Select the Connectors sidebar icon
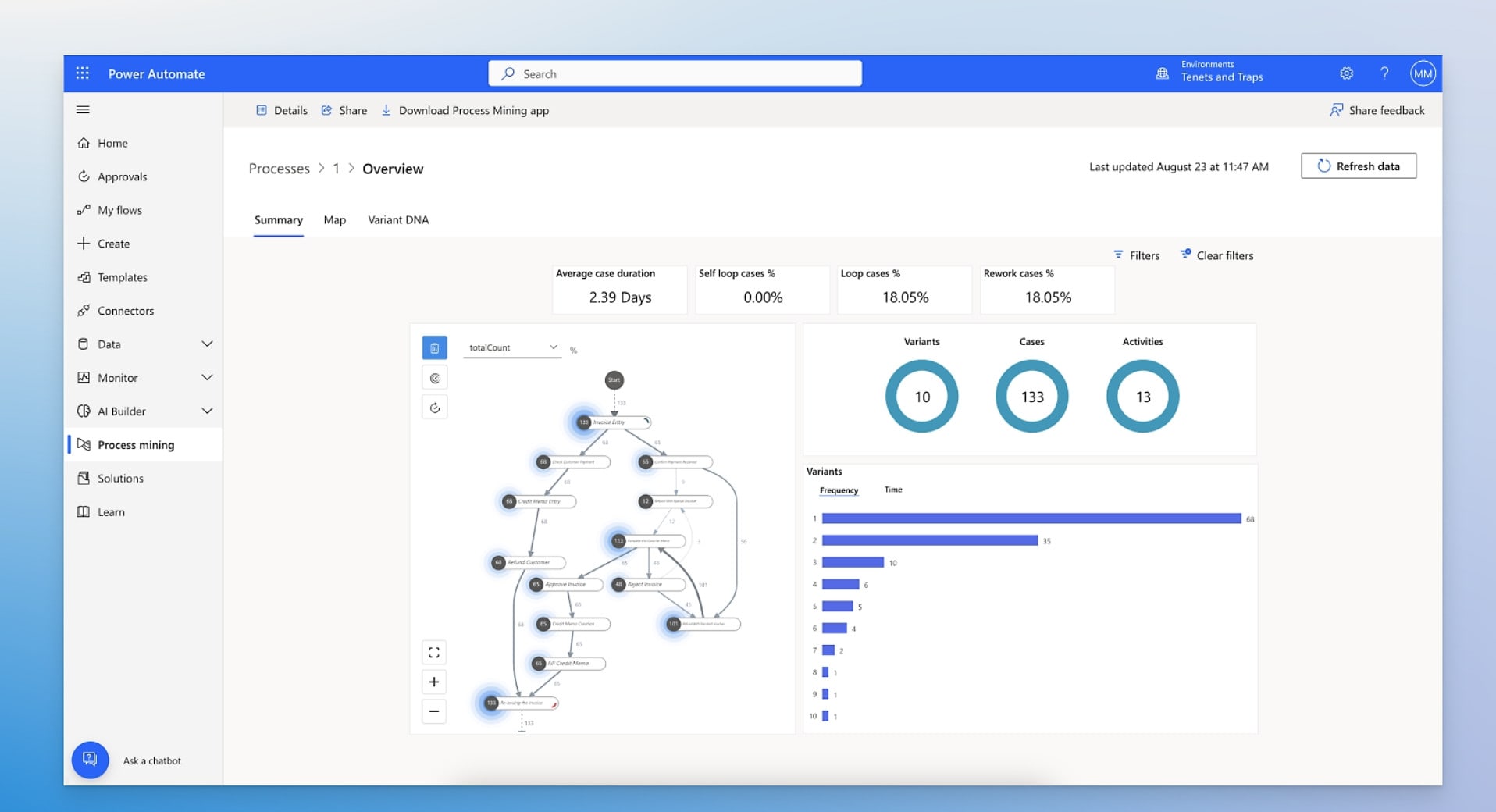The height and width of the screenshot is (812, 1496). pos(84,310)
